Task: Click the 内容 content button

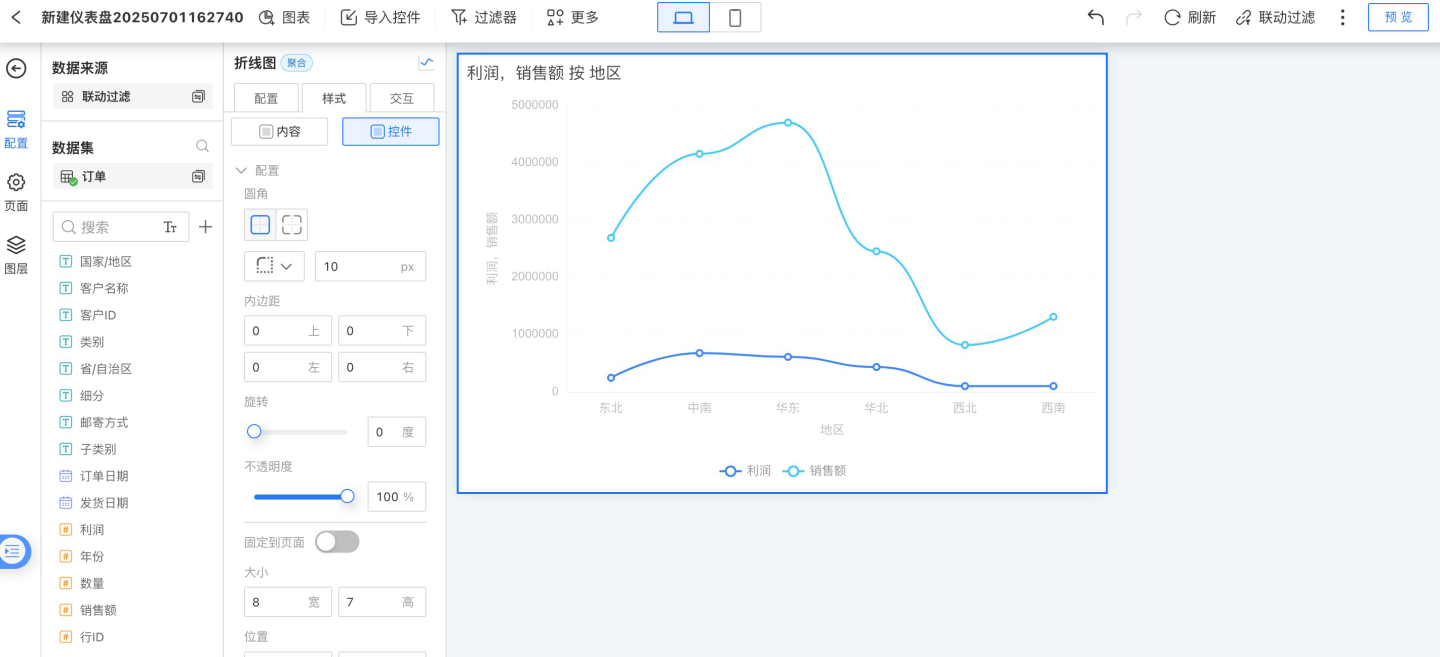Action: point(280,131)
